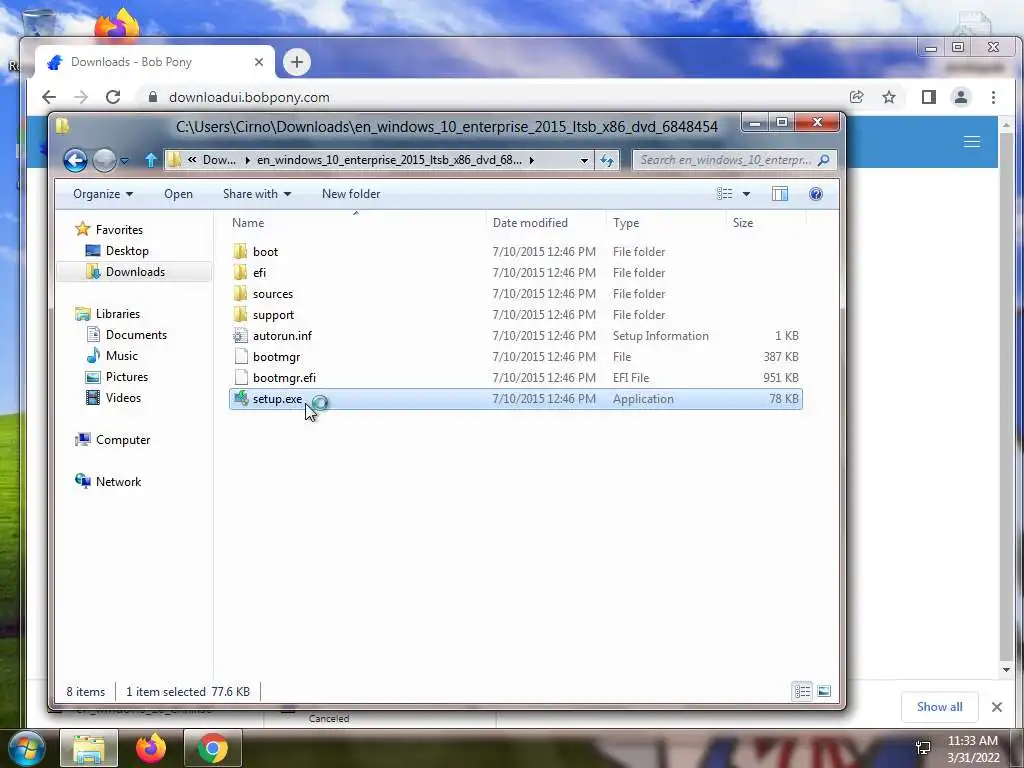Click the Refresh button beside address bar
Viewport: 1024px width, 768px height.
pyautogui.click(x=607, y=160)
